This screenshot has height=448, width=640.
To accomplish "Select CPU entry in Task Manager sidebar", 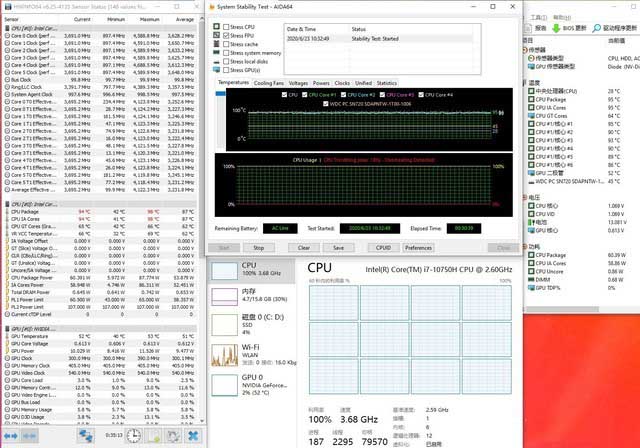I will 252,271.
